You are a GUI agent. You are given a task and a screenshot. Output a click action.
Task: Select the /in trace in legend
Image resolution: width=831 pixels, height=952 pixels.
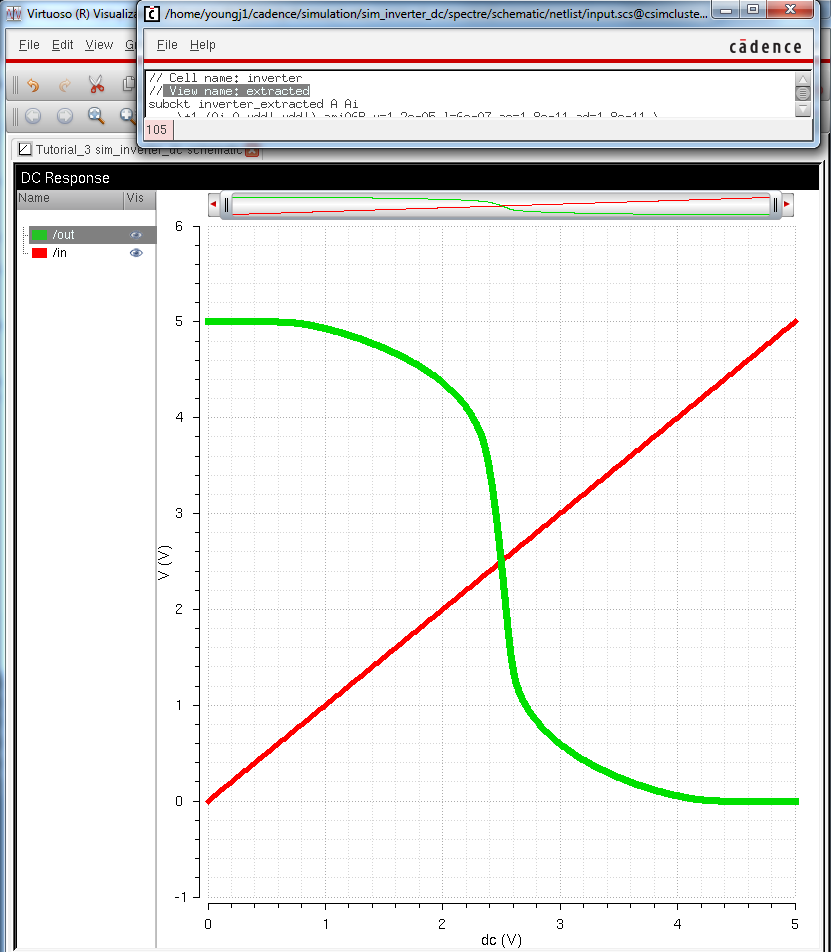pos(59,253)
